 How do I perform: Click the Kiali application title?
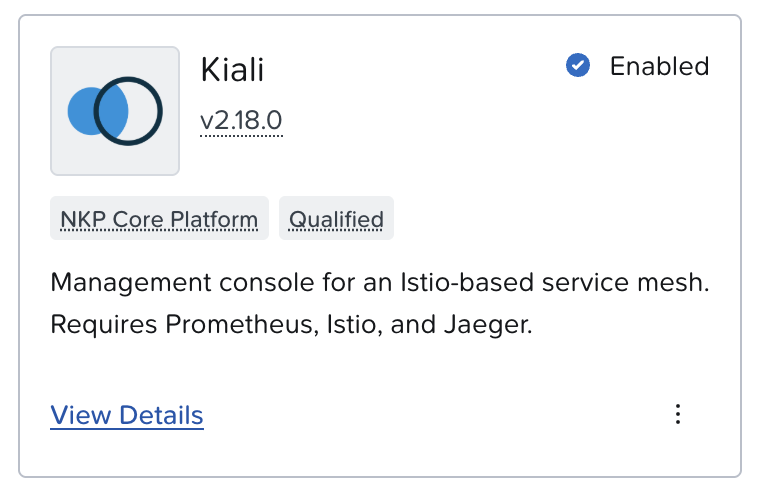232,69
